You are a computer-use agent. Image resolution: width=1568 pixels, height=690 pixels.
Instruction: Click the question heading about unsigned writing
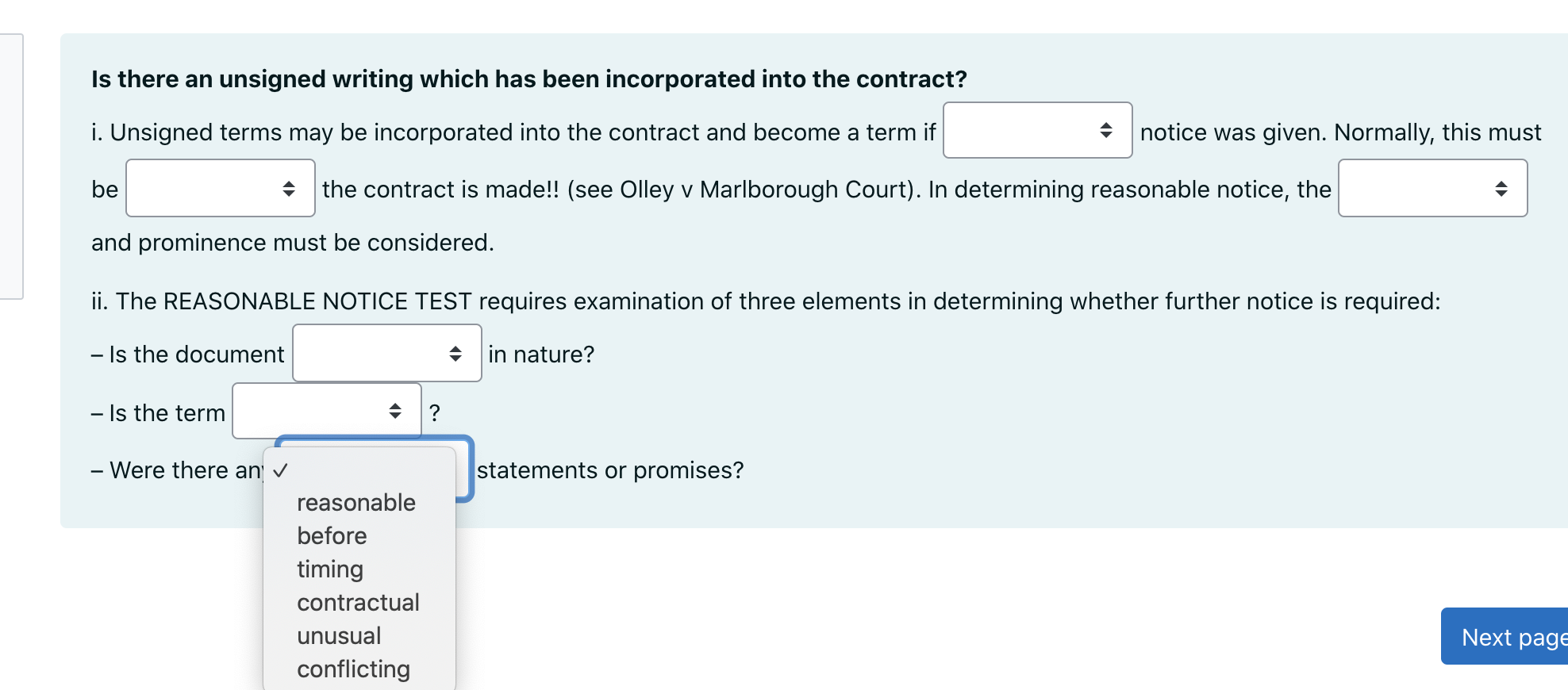pyautogui.click(x=528, y=79)
